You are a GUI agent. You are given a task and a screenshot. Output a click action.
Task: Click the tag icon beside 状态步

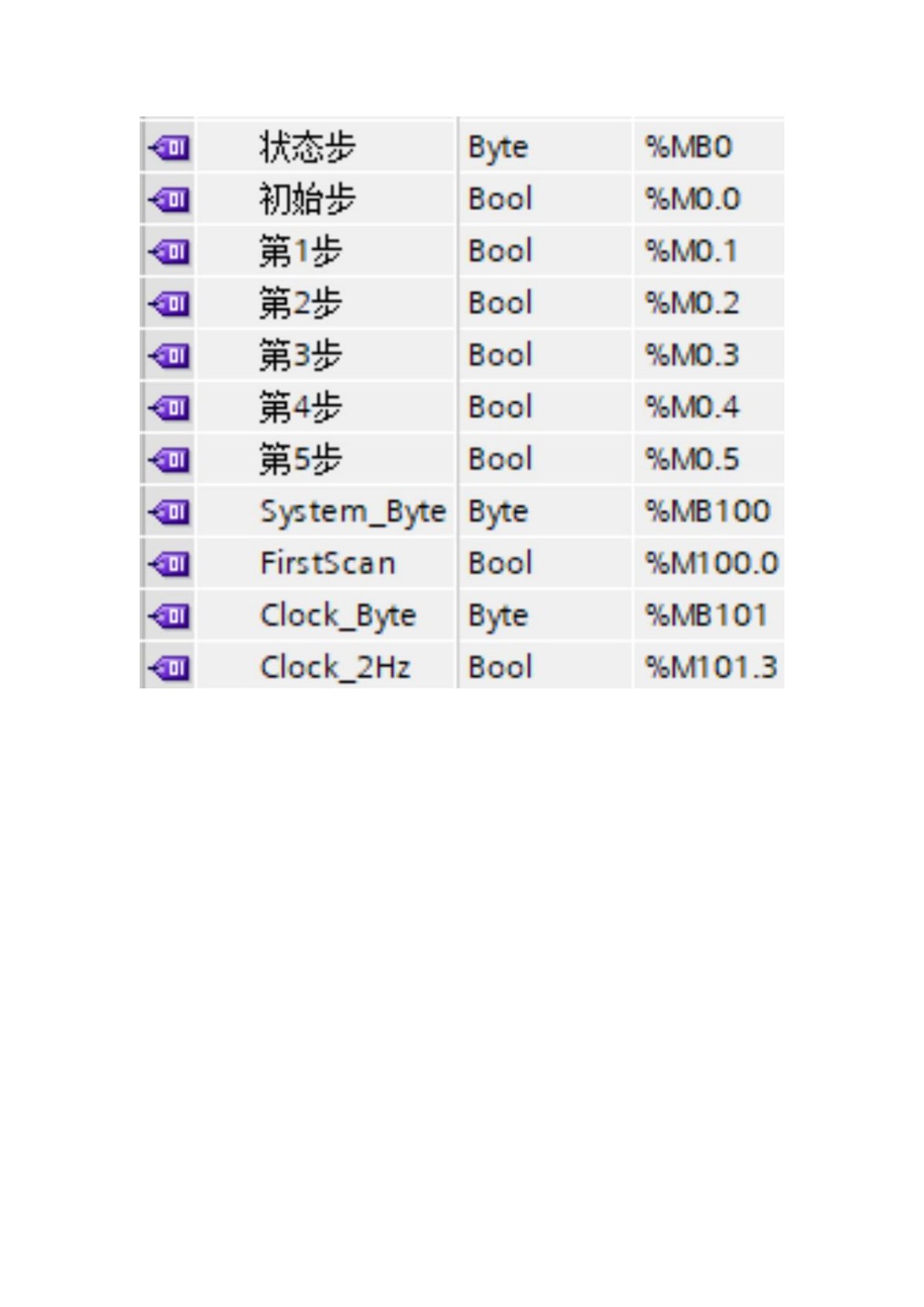169,147
